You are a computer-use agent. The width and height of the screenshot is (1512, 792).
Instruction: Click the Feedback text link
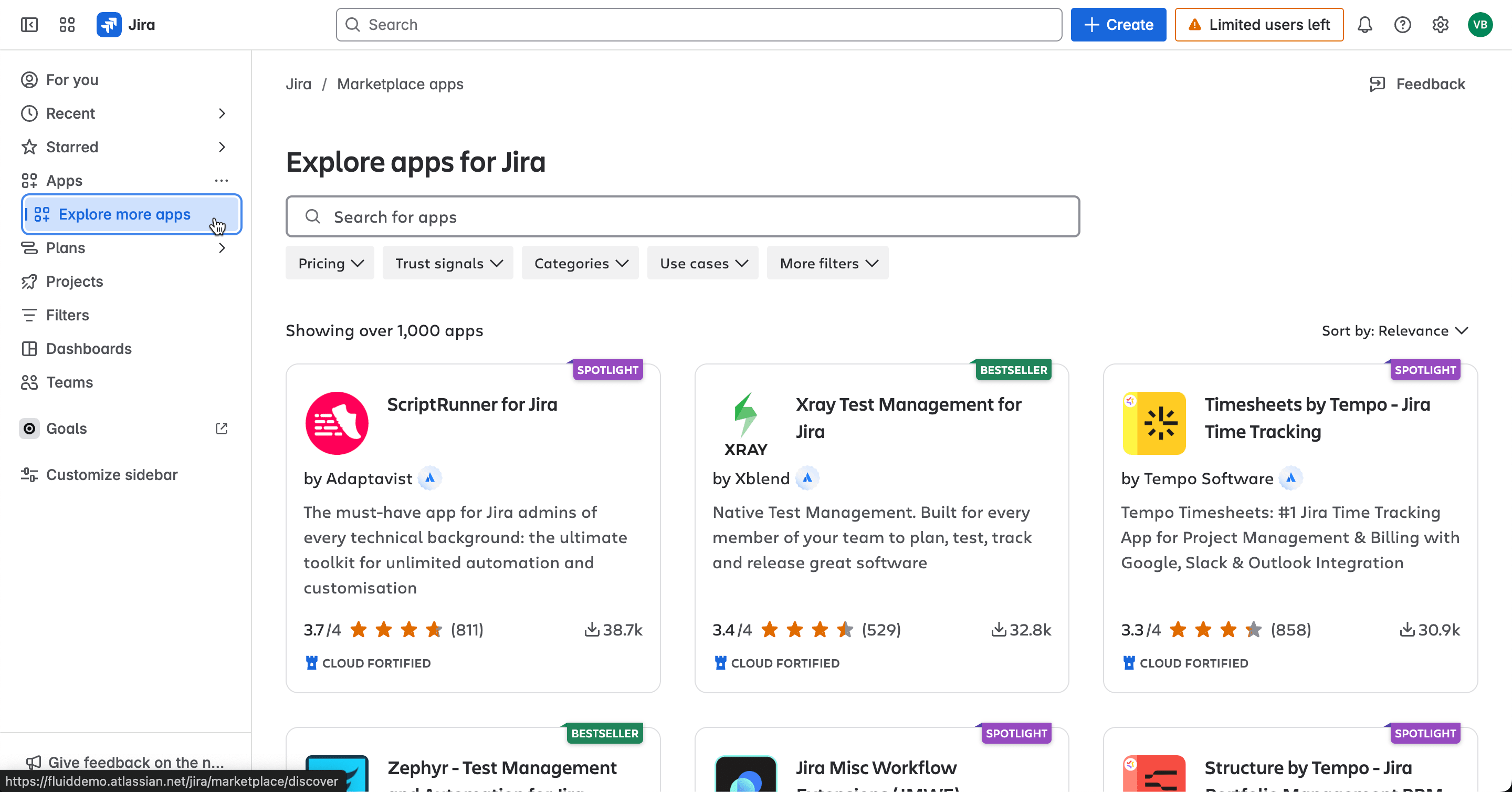1431,84
